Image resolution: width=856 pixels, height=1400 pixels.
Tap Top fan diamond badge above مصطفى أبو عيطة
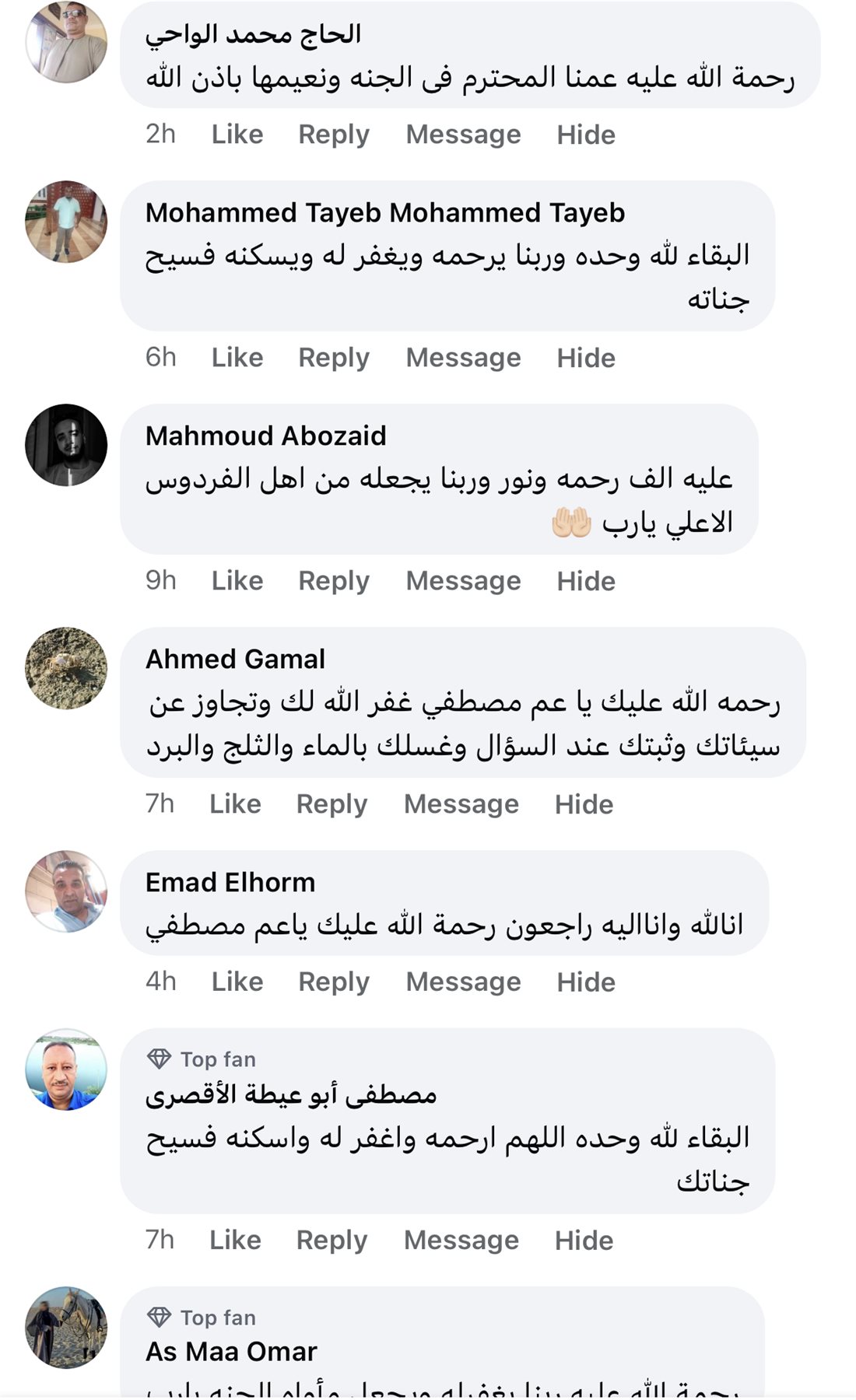(x=160, y=1059)
